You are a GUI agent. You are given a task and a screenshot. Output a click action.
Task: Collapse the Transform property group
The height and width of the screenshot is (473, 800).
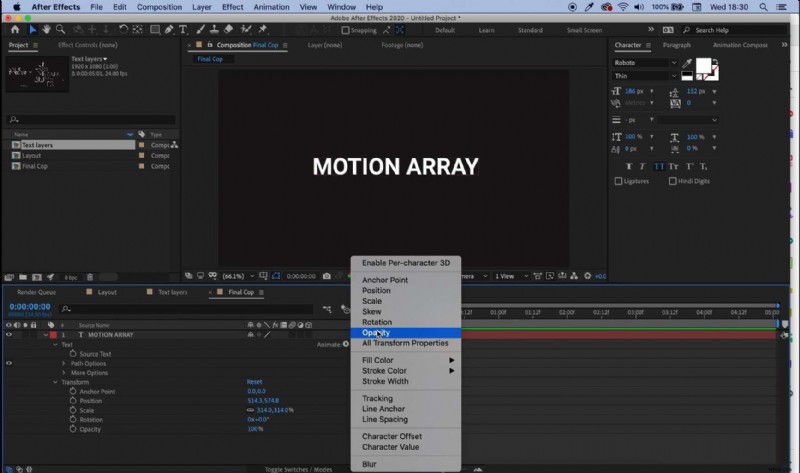[x=55, y=382]
